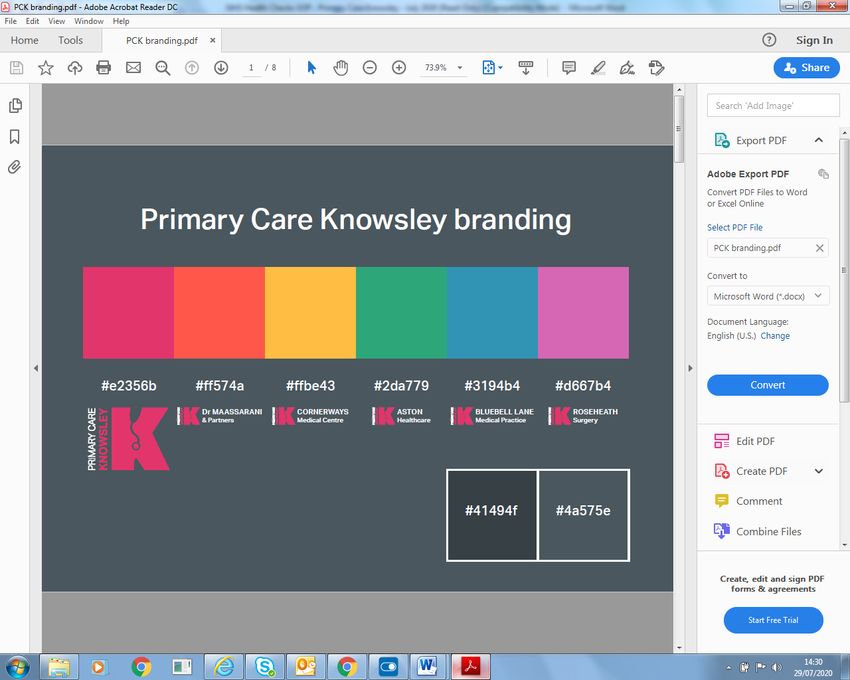Select the PCK branding.pdf document tab
The height and width of the screenshot is (680, 850).
click(x=162, y=41)
